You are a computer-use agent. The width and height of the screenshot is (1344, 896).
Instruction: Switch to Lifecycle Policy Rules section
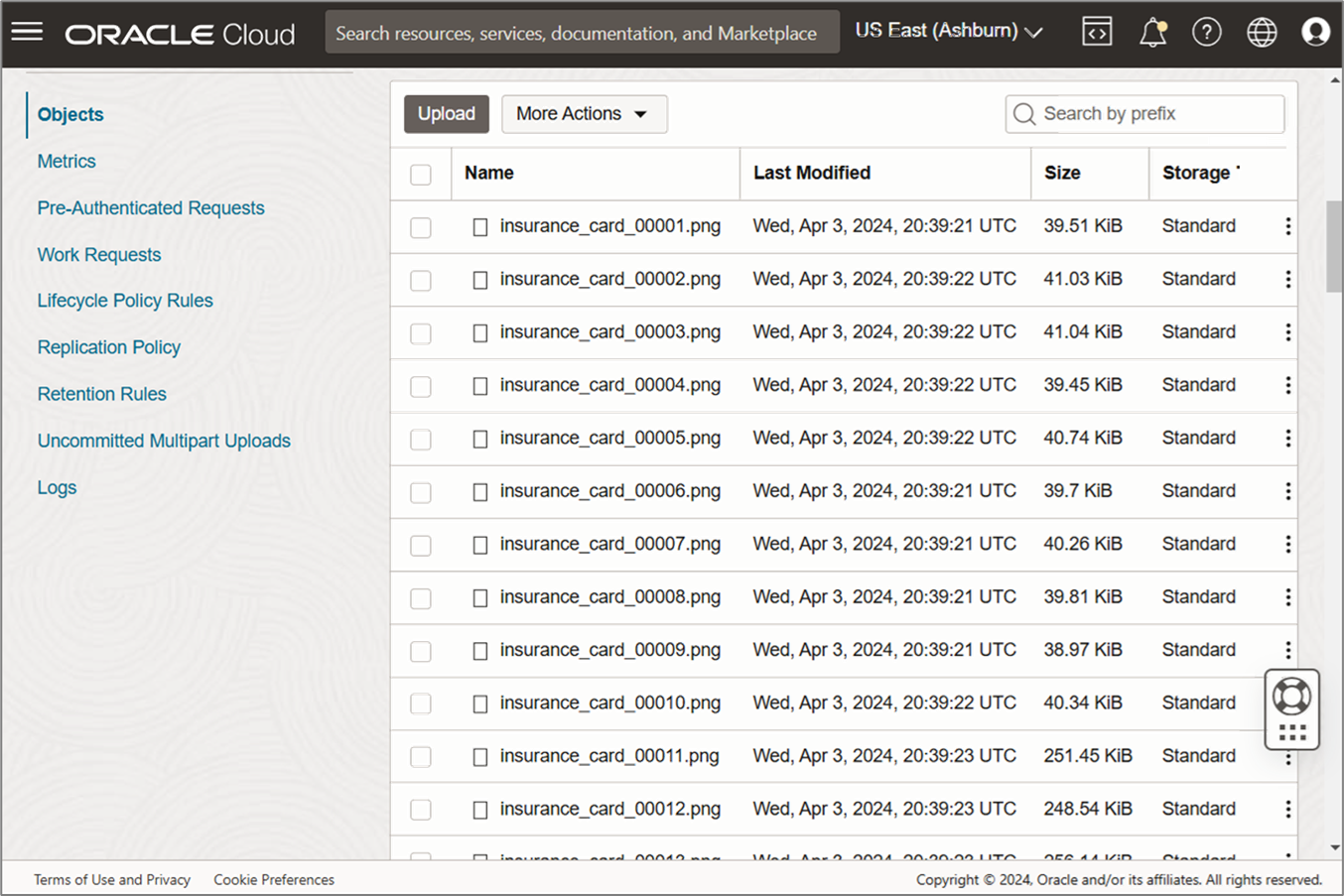click(x=125, y=301)
